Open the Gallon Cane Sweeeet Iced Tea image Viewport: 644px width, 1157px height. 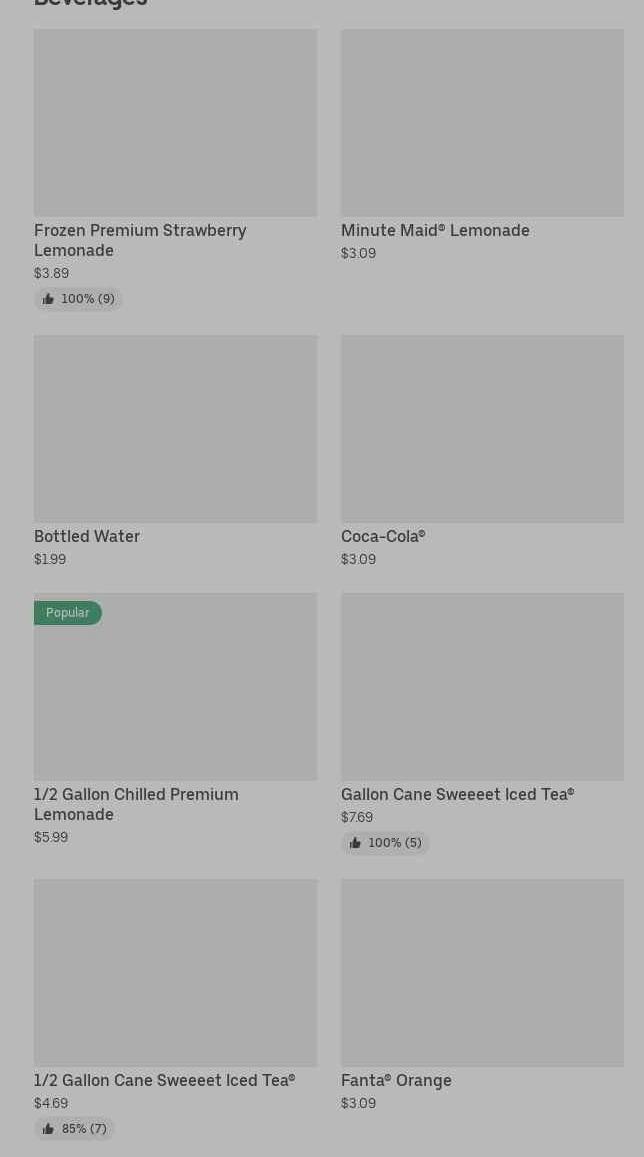(482, 687)
